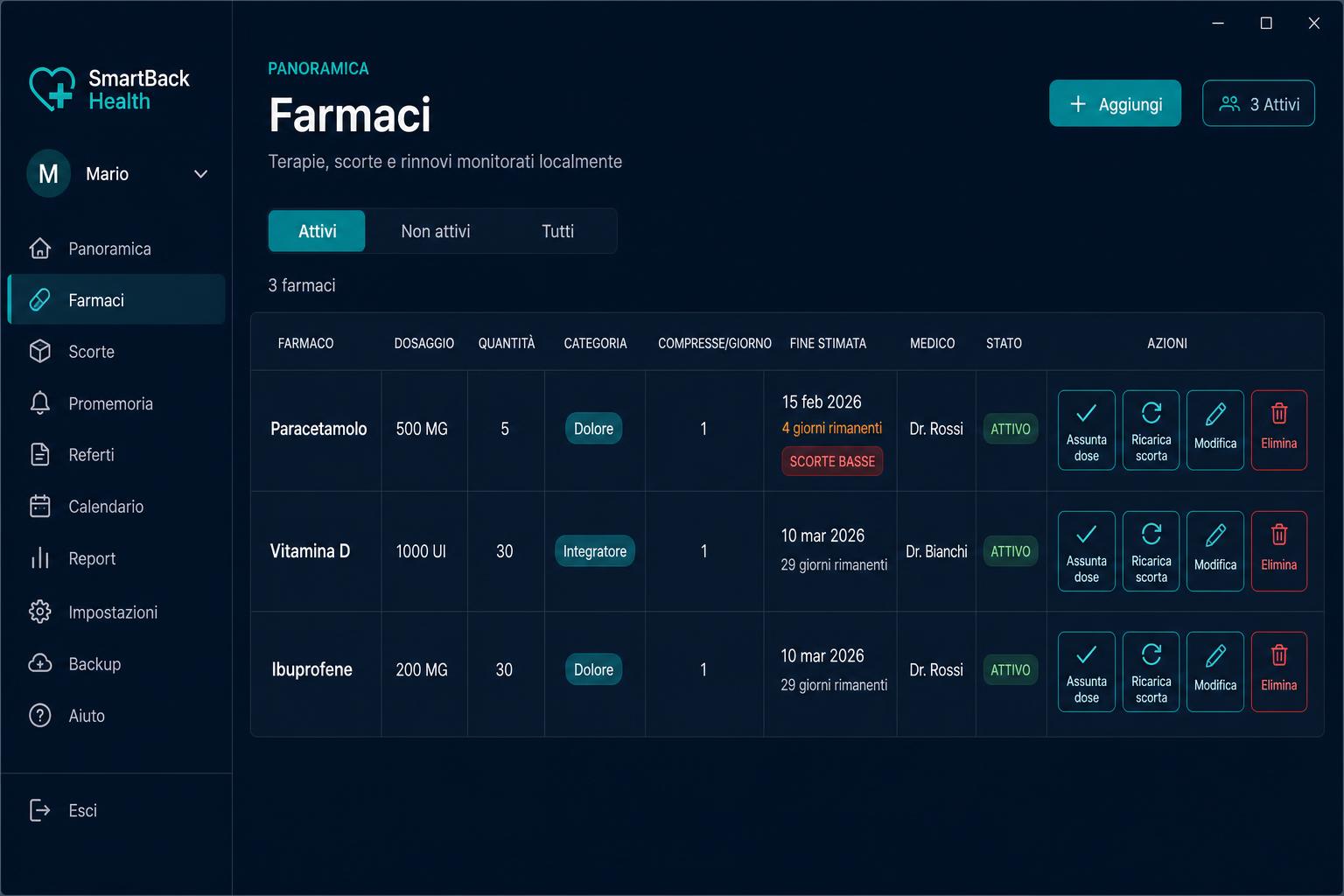Click the 3 Attivi button
The height and width of the screenshot is (896, 1344).
point(1258,104)
